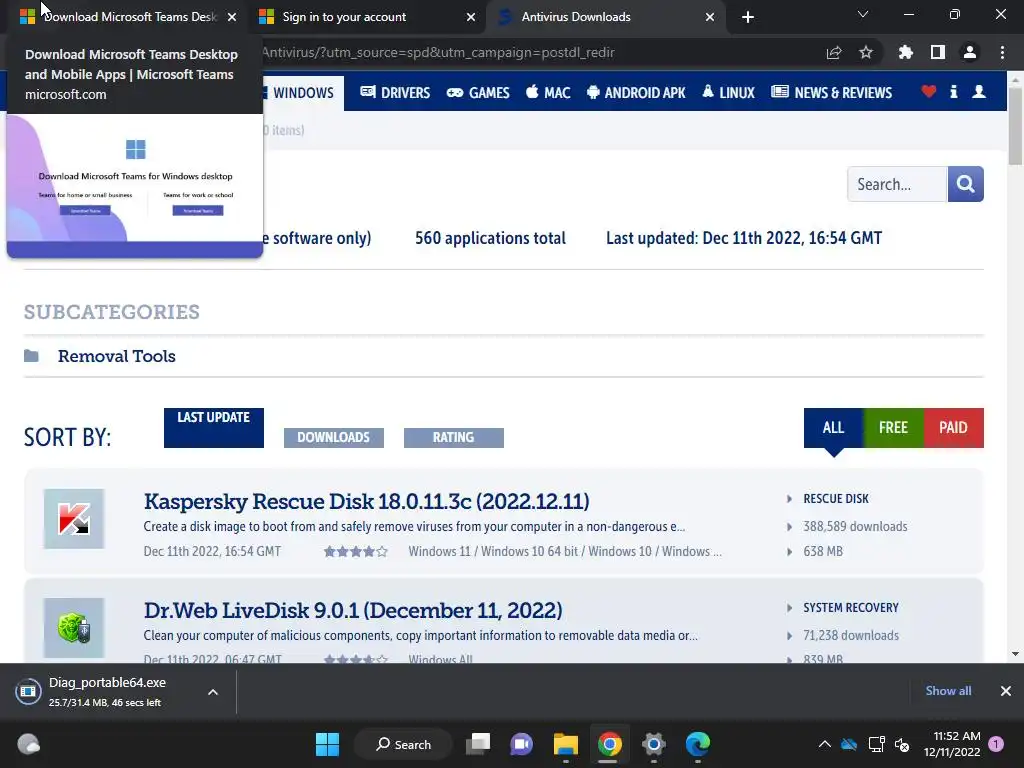The width and height of the screenshot is (1024, 768).
Task: Click the 560 applications total text
Action: [x=490, y=238]
